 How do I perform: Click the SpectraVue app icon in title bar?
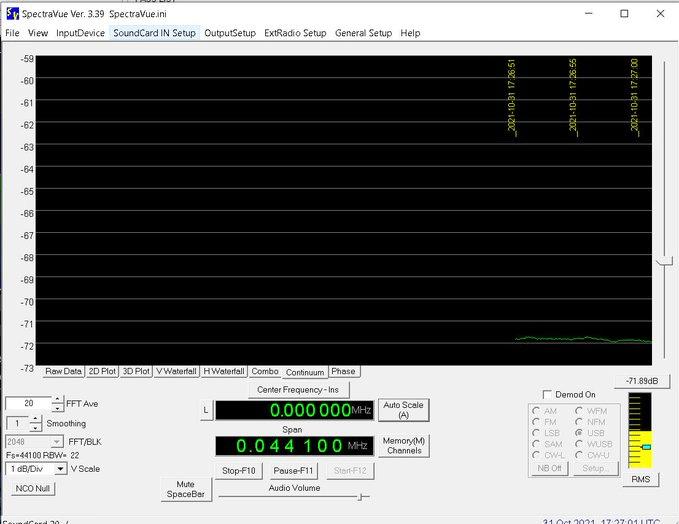tap(12, 13)
